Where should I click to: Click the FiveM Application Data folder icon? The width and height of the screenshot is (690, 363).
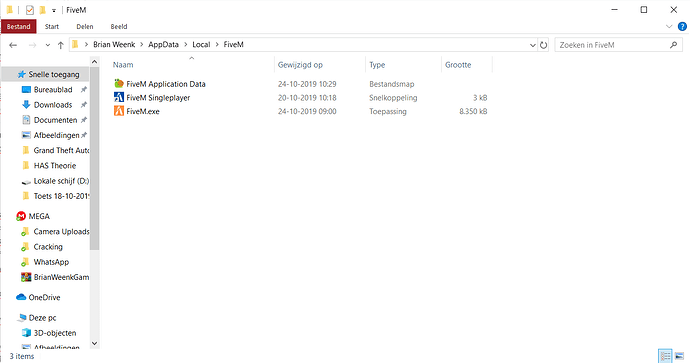119,83
